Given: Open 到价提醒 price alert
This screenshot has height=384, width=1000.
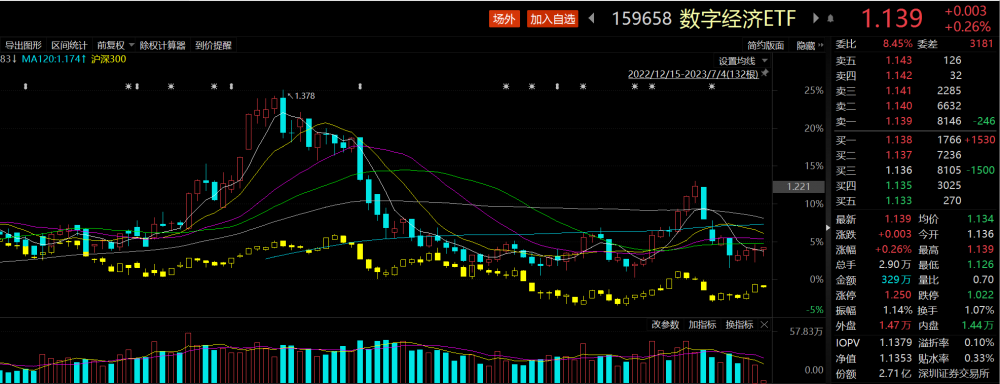Looking at the screenshot, I should [214, 45].
